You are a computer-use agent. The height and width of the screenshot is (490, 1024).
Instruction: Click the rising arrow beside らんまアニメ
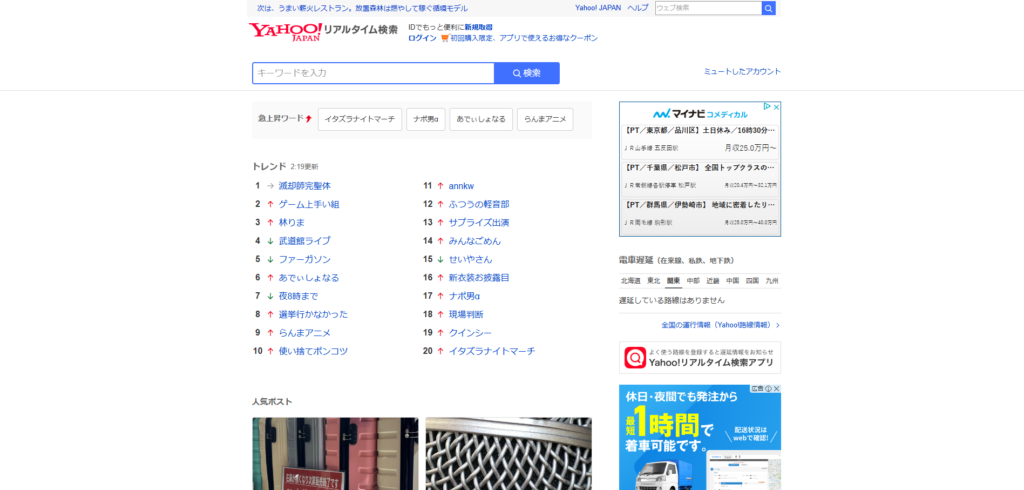pyautogui.click(x=270, y=333)
